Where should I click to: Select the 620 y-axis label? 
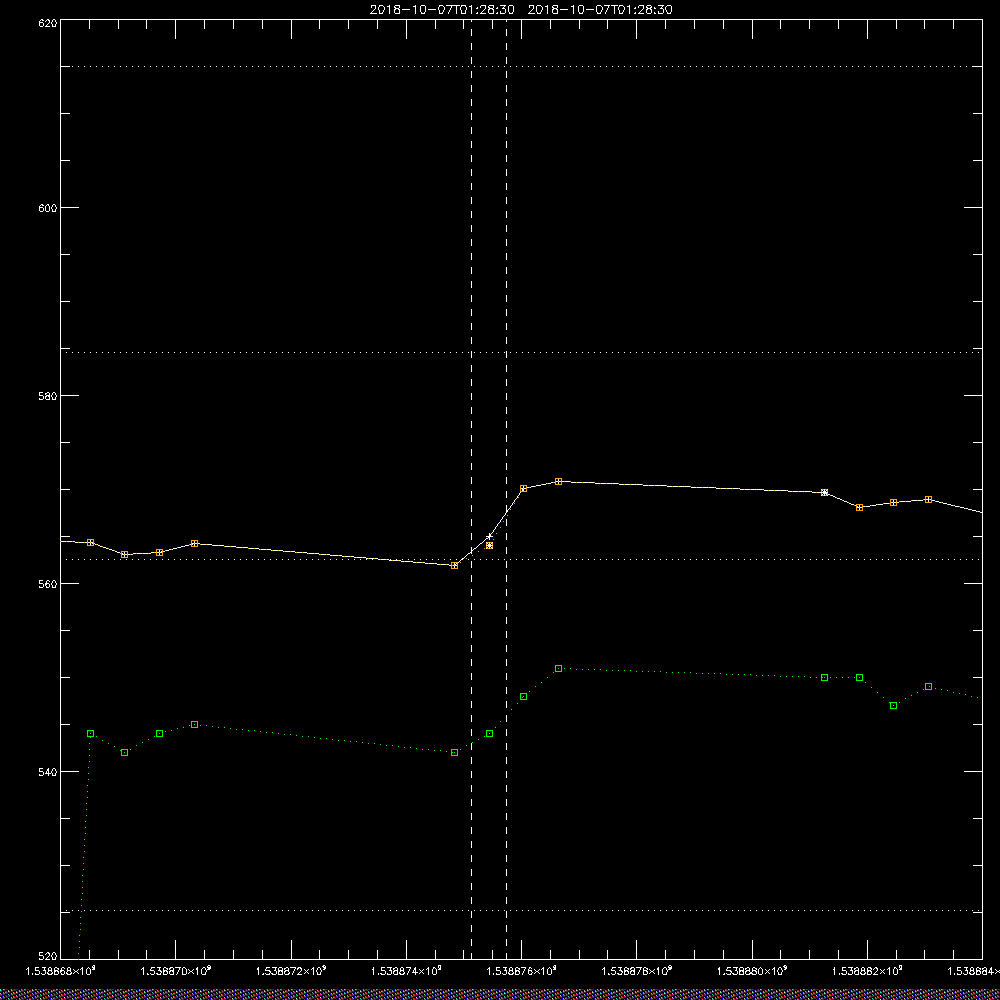pyautogui.click(x=48, y=23)
